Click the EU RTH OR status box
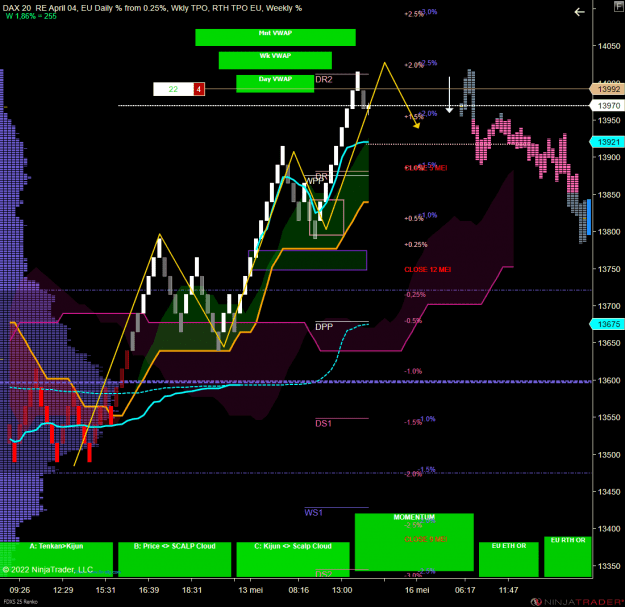This screenshot has height=607, width=625. tap(568, 556)
